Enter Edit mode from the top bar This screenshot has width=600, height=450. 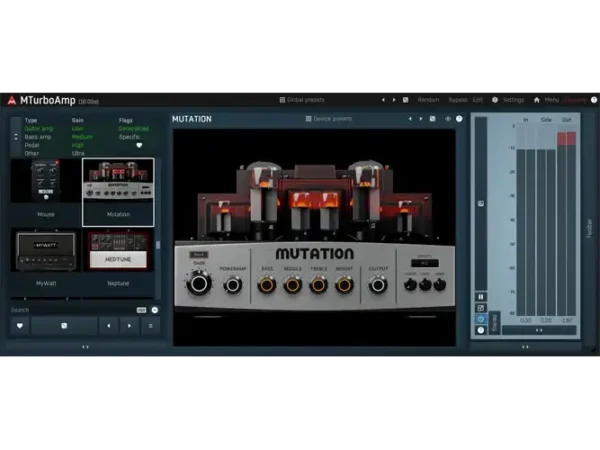pyautogui.click(x=478, y=100)
